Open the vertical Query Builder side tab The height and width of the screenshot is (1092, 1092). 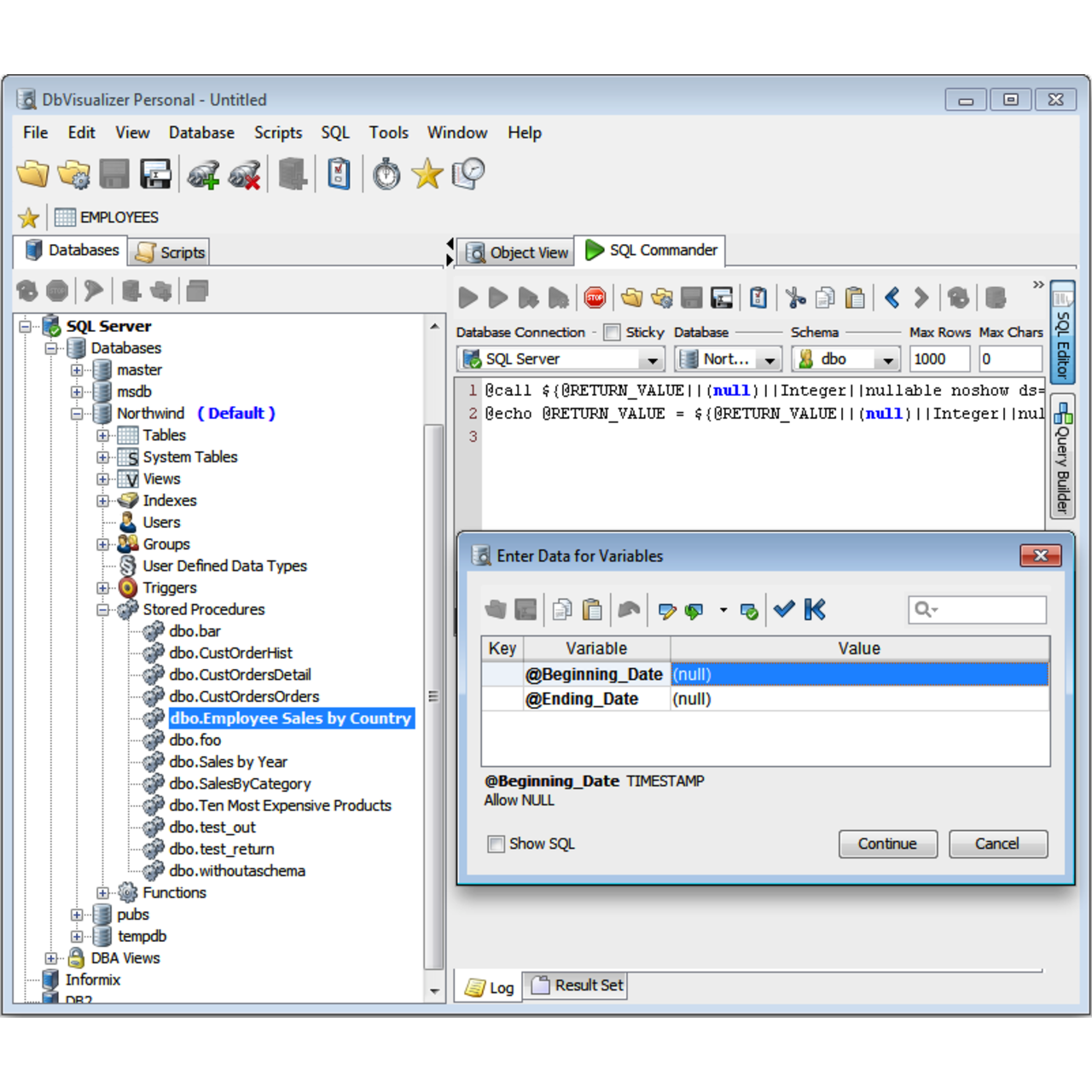click(1062, 457)
